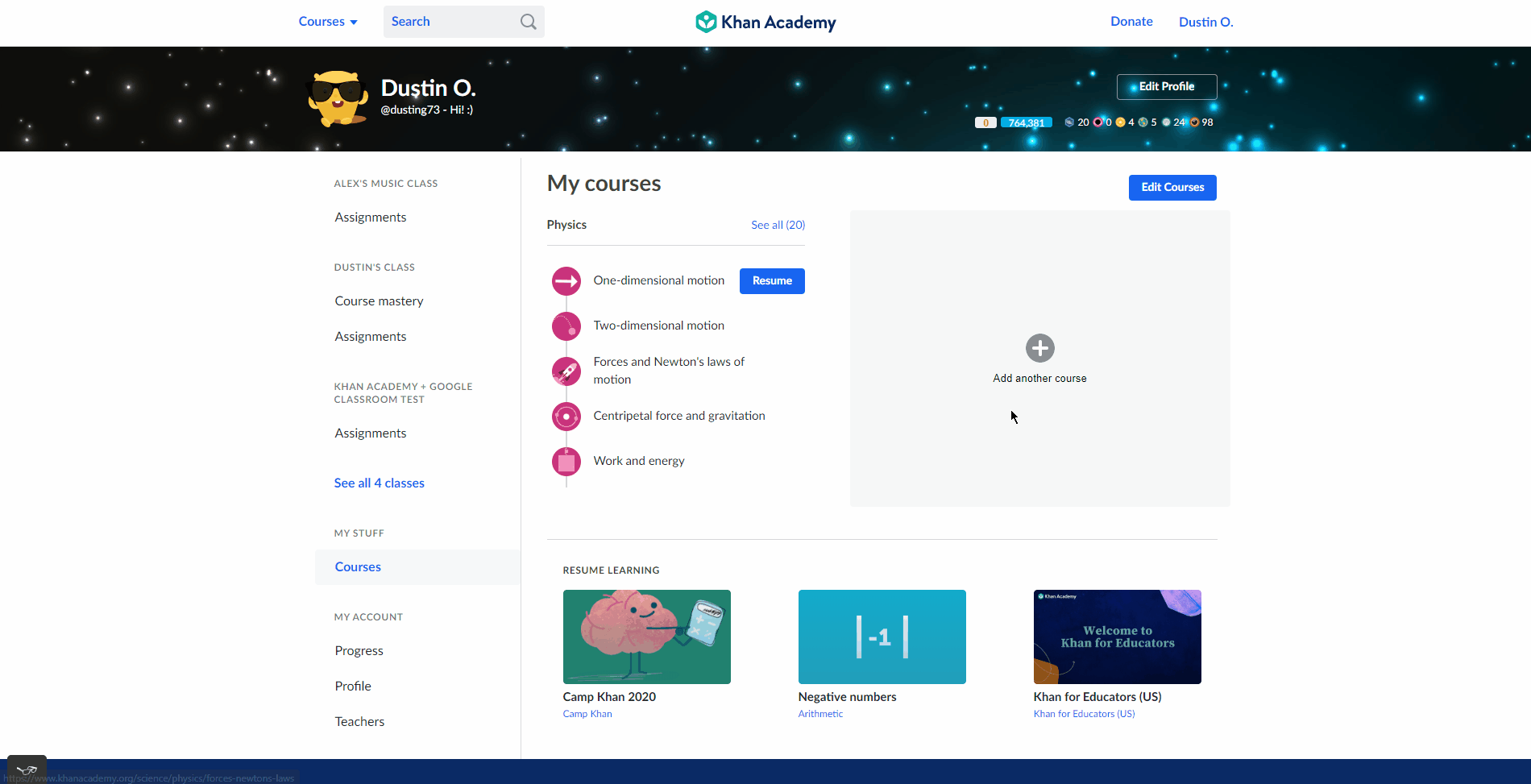Open the Work and energy unit
Image resolution: width=1531 pixels, height=784 pixels.
pos(639,461)
